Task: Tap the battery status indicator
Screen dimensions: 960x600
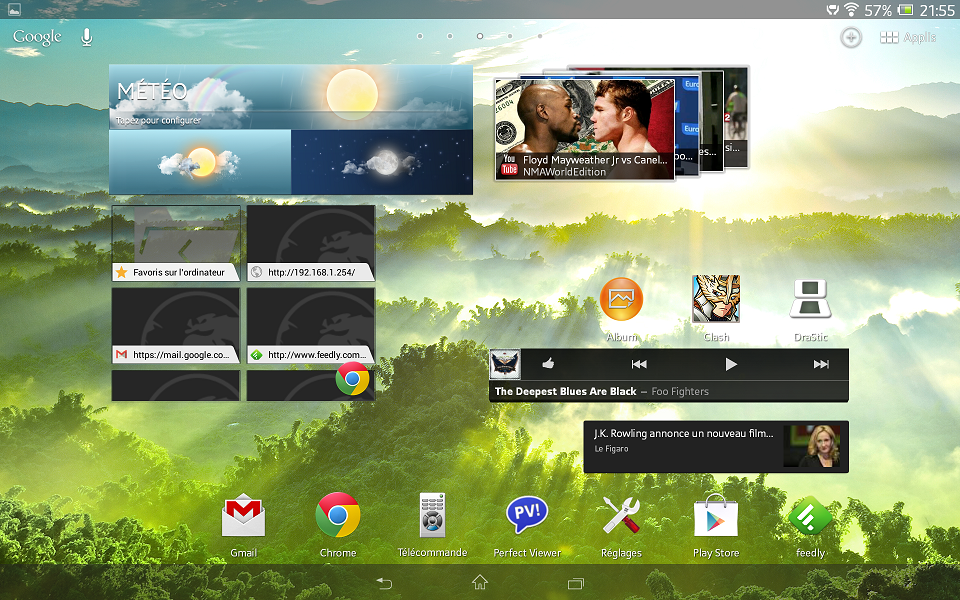Action: pos(905,9)
